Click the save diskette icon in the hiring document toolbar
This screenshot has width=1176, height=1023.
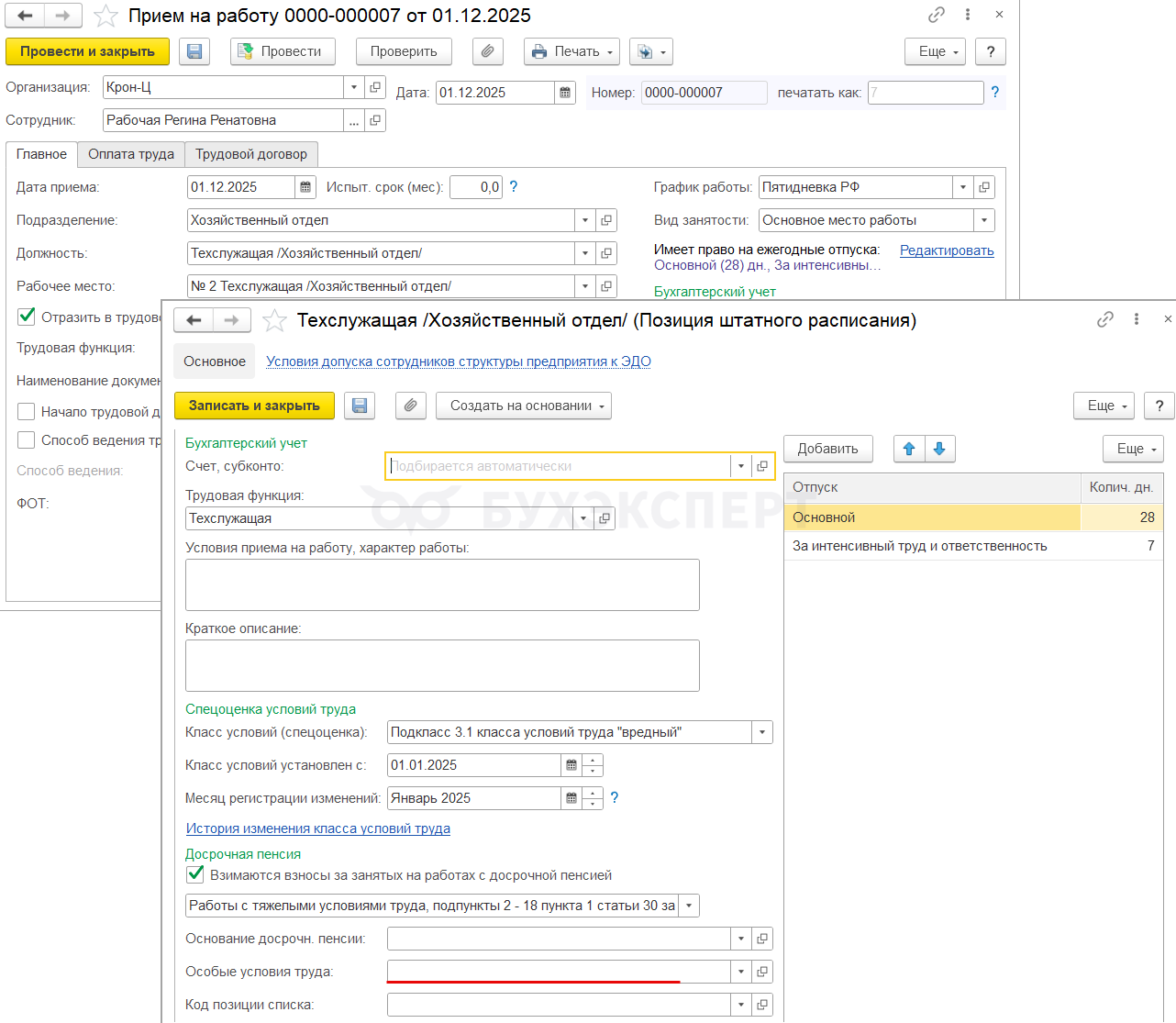click(x=194, y=51)
